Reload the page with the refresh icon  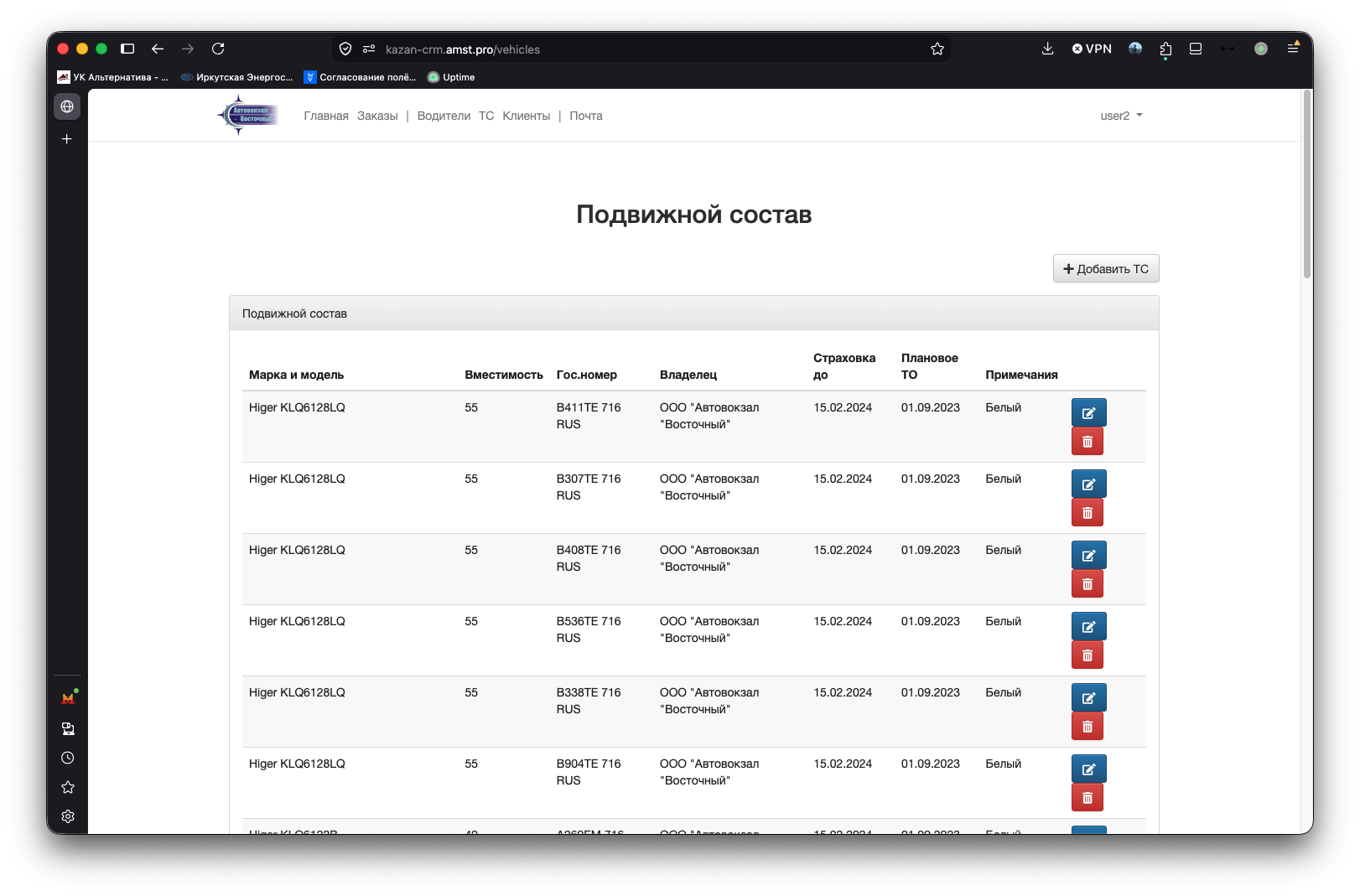coord(218,49)
